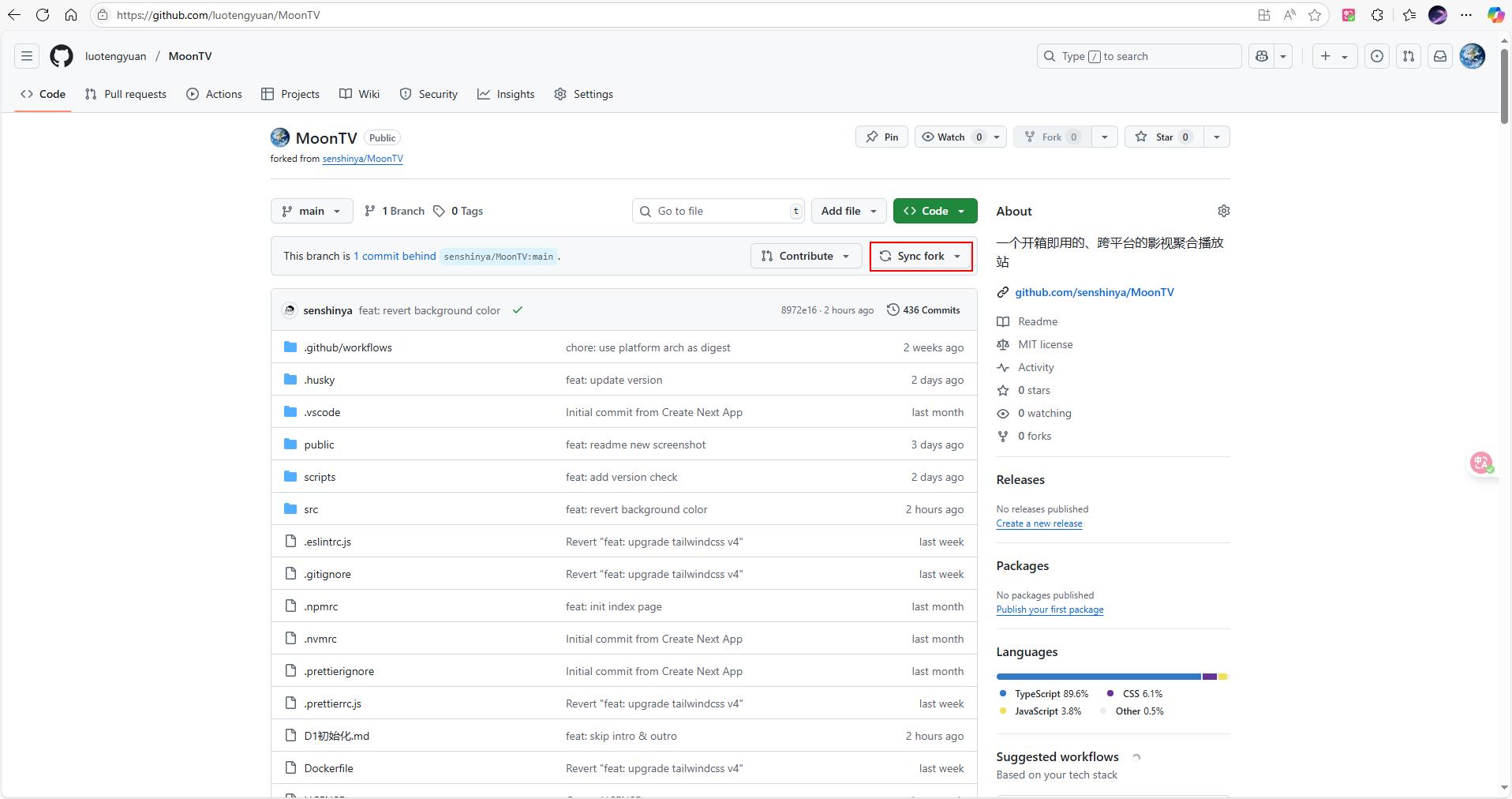Screen dimensions: 1512x799
Task: Open user profile avatar menu
Action: click(x=1473, y=56)
